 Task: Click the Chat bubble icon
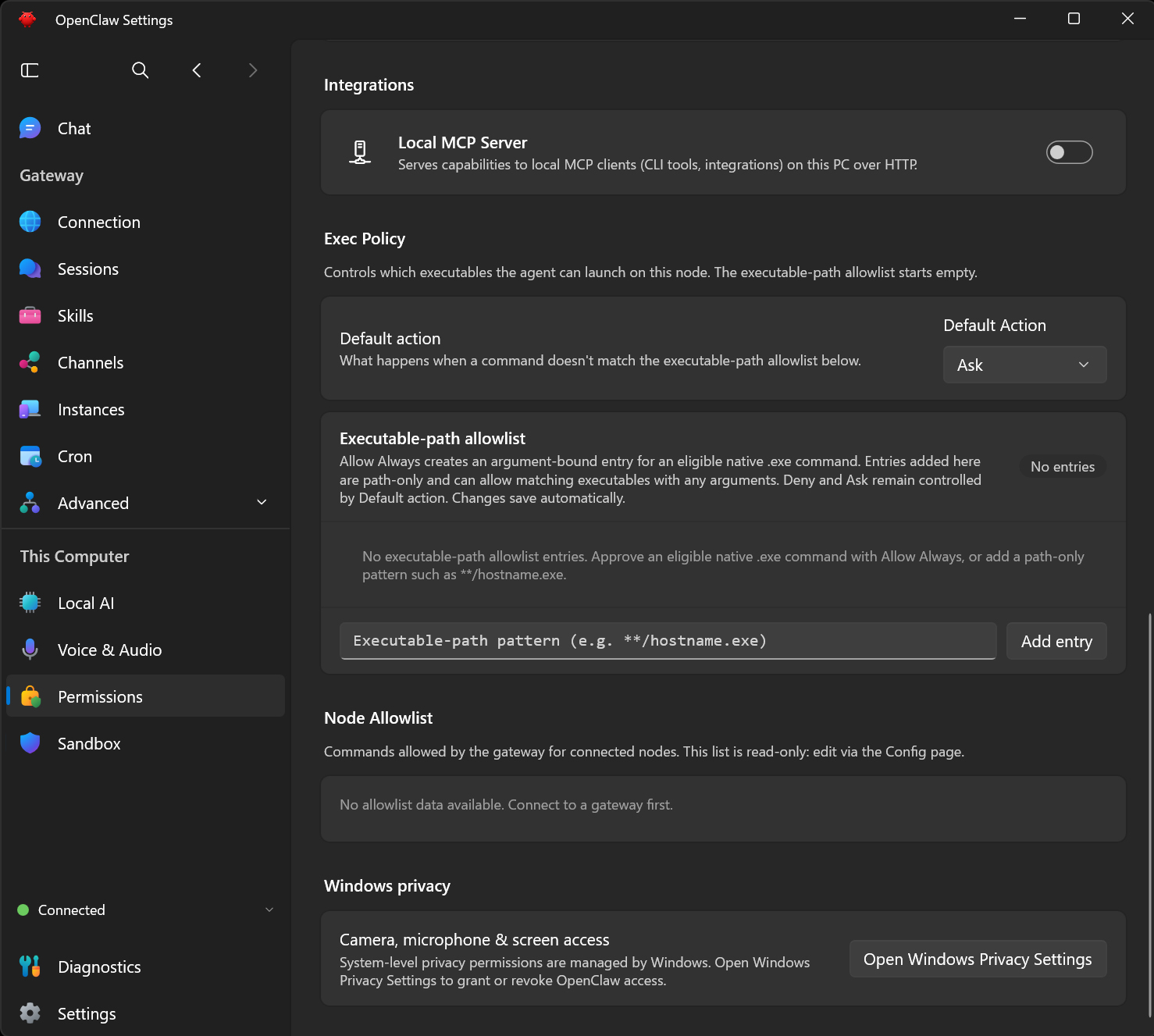(30, 128)
